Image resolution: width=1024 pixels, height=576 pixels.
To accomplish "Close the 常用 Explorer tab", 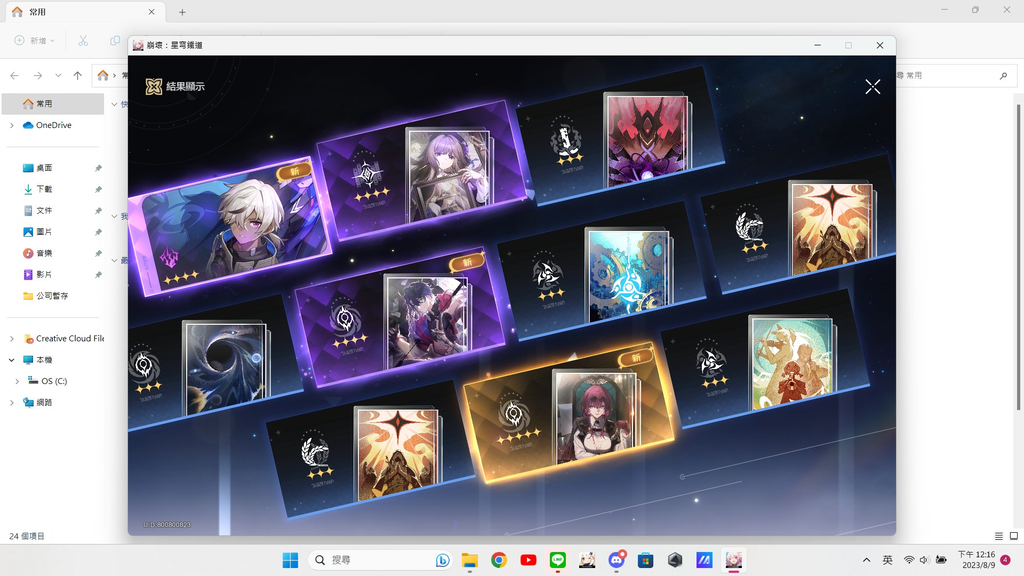I will point(152,12).
